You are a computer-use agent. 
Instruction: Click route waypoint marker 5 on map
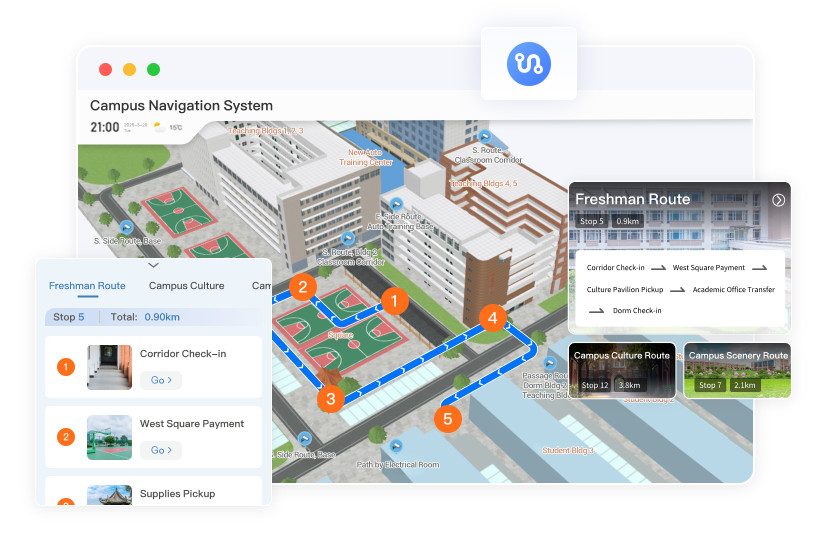(x=448, y=419)
